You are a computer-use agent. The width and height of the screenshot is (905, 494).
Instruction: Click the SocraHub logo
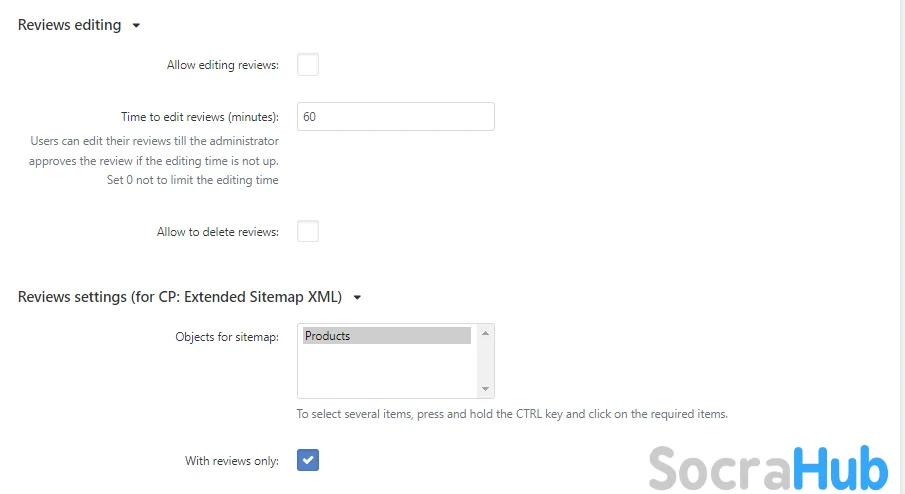[x=769, y=468]
